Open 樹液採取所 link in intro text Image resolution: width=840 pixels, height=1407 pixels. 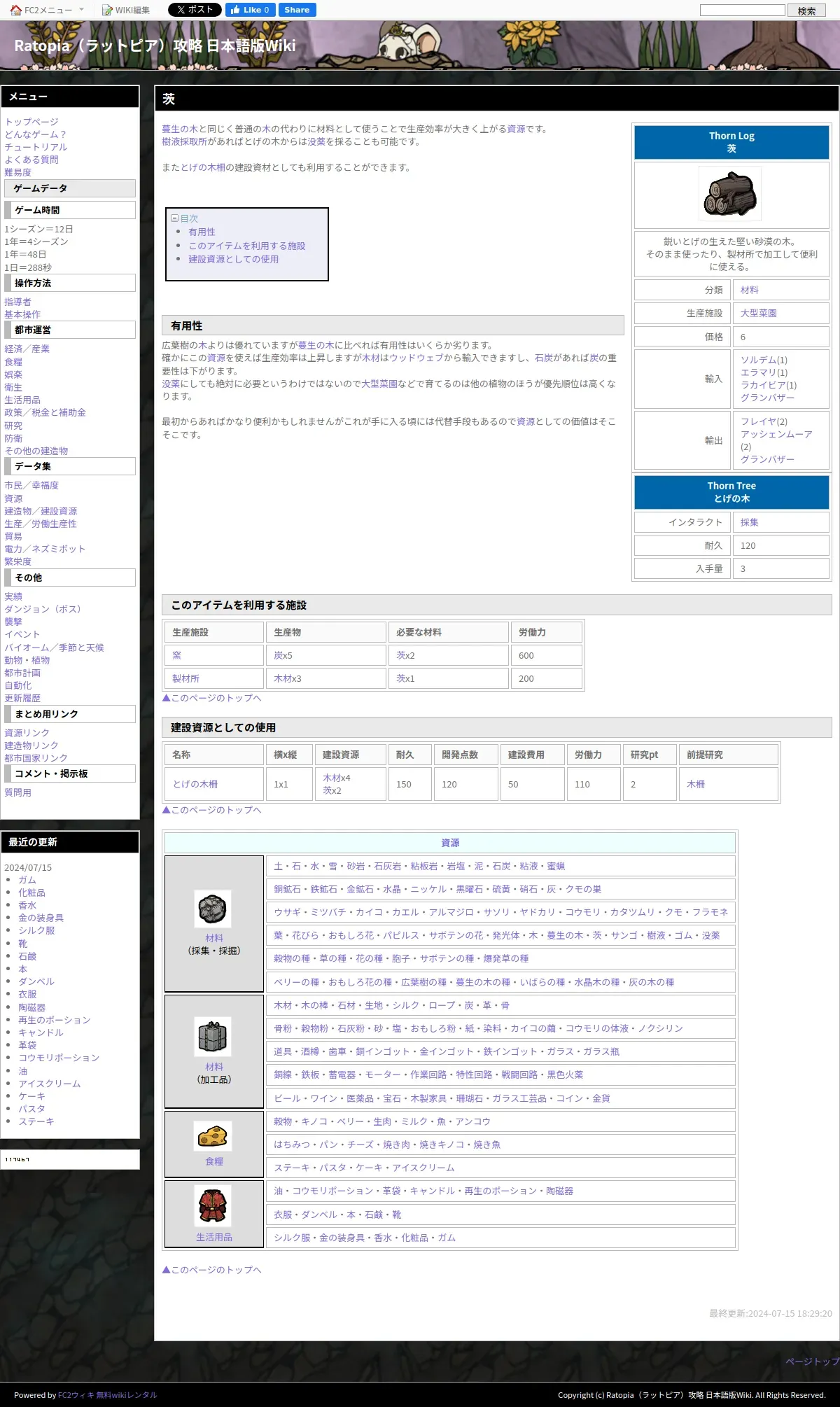[x=184, y=141]
